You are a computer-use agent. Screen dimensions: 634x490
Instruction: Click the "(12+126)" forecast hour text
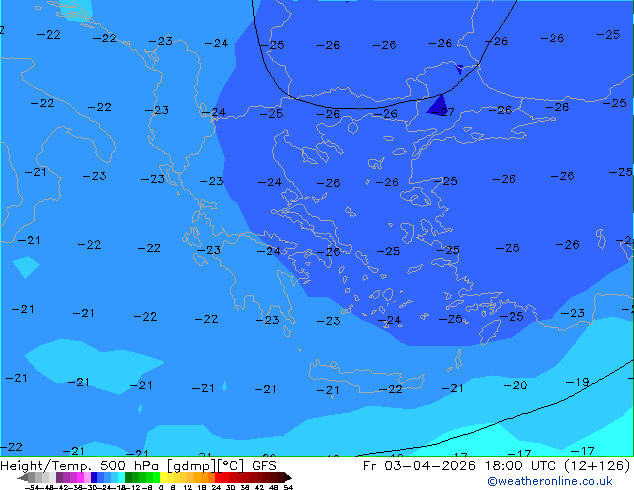pyautogui.click(x=599, y=466)
